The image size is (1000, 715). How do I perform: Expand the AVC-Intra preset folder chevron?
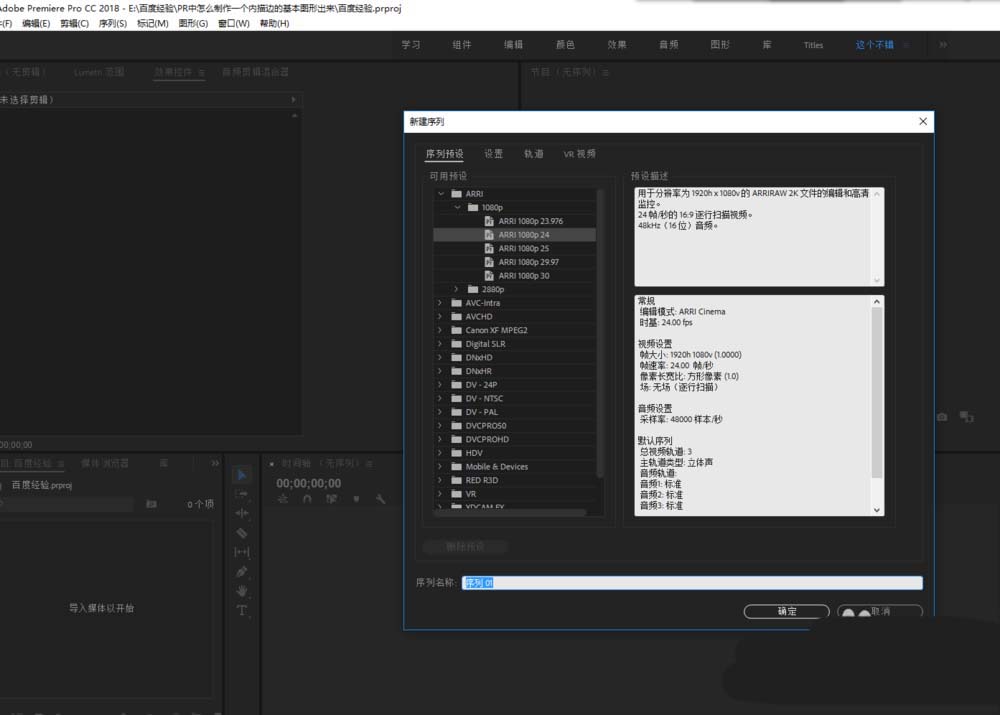point(440,303)
